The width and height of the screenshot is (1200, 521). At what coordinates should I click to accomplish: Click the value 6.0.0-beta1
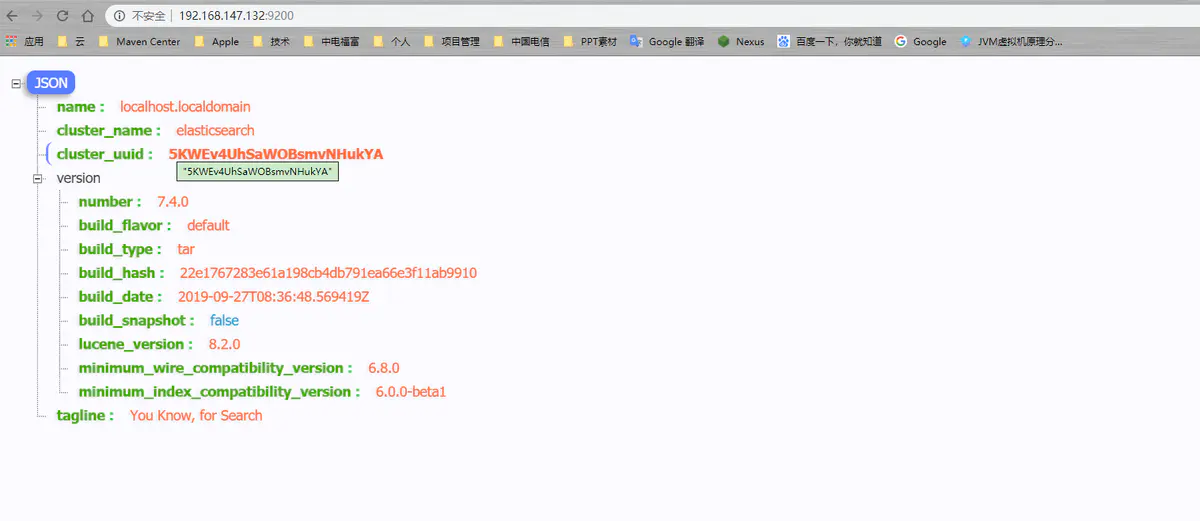411,392
